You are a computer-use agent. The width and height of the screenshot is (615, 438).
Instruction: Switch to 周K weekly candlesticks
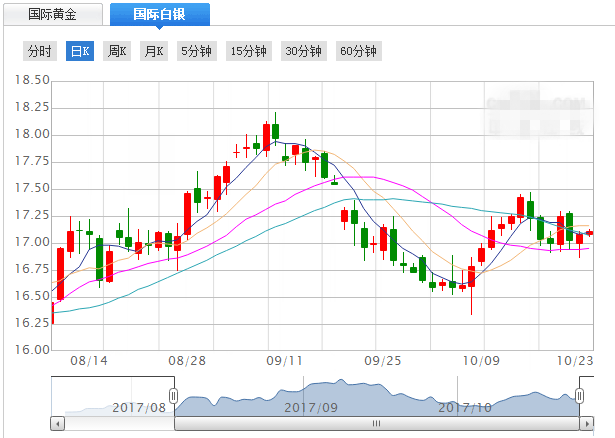pyautogui.click(x=117, y=51)
